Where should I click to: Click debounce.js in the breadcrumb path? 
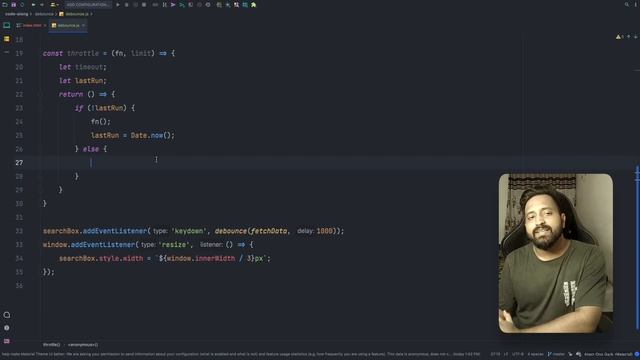pyautogui.click(x=76, y=14)
